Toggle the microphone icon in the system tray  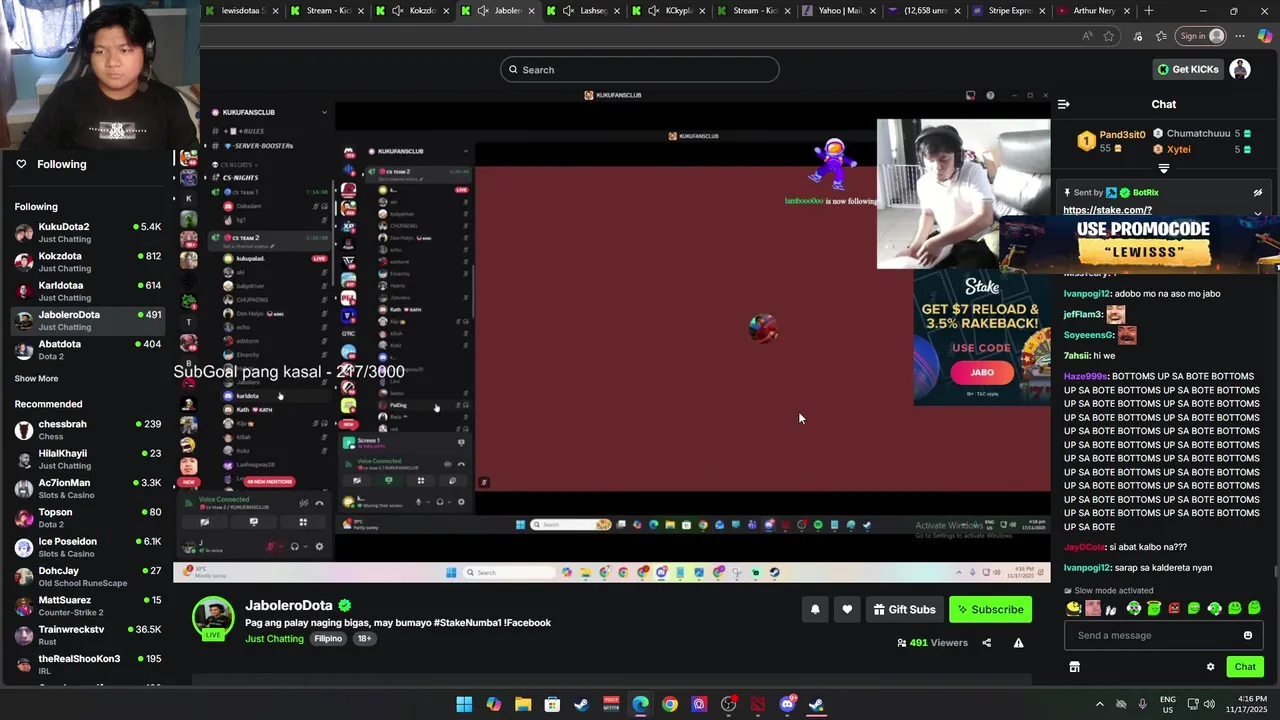pos(1143,704)
